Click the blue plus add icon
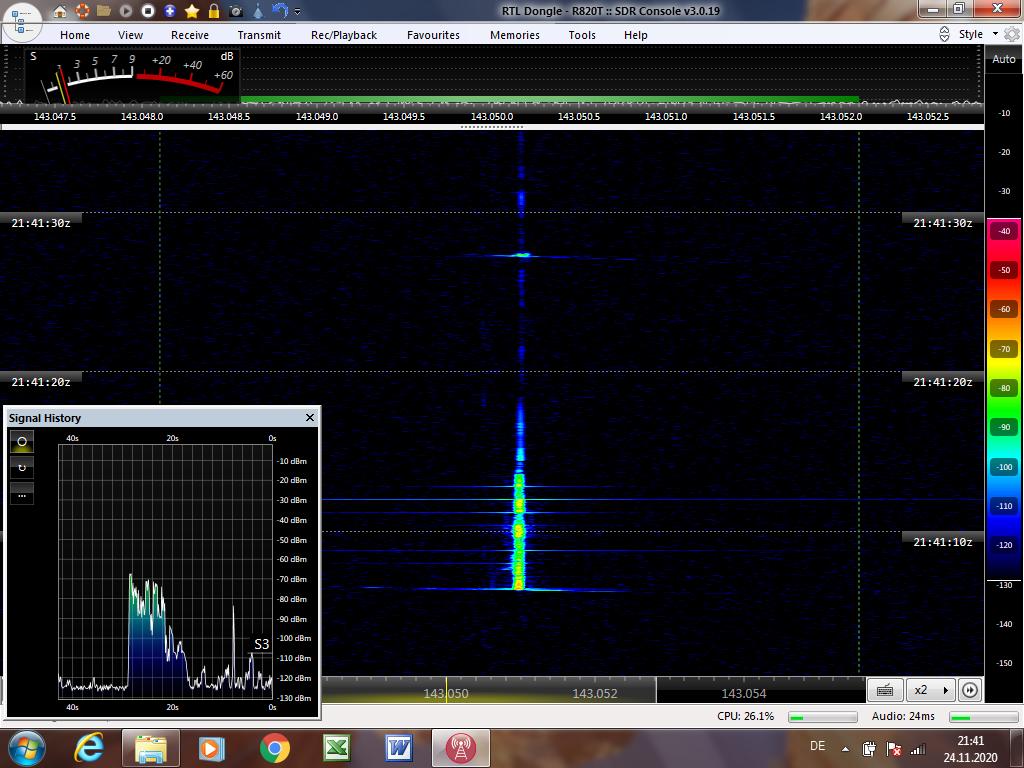1024x768 pixels. tap(170, 11)
